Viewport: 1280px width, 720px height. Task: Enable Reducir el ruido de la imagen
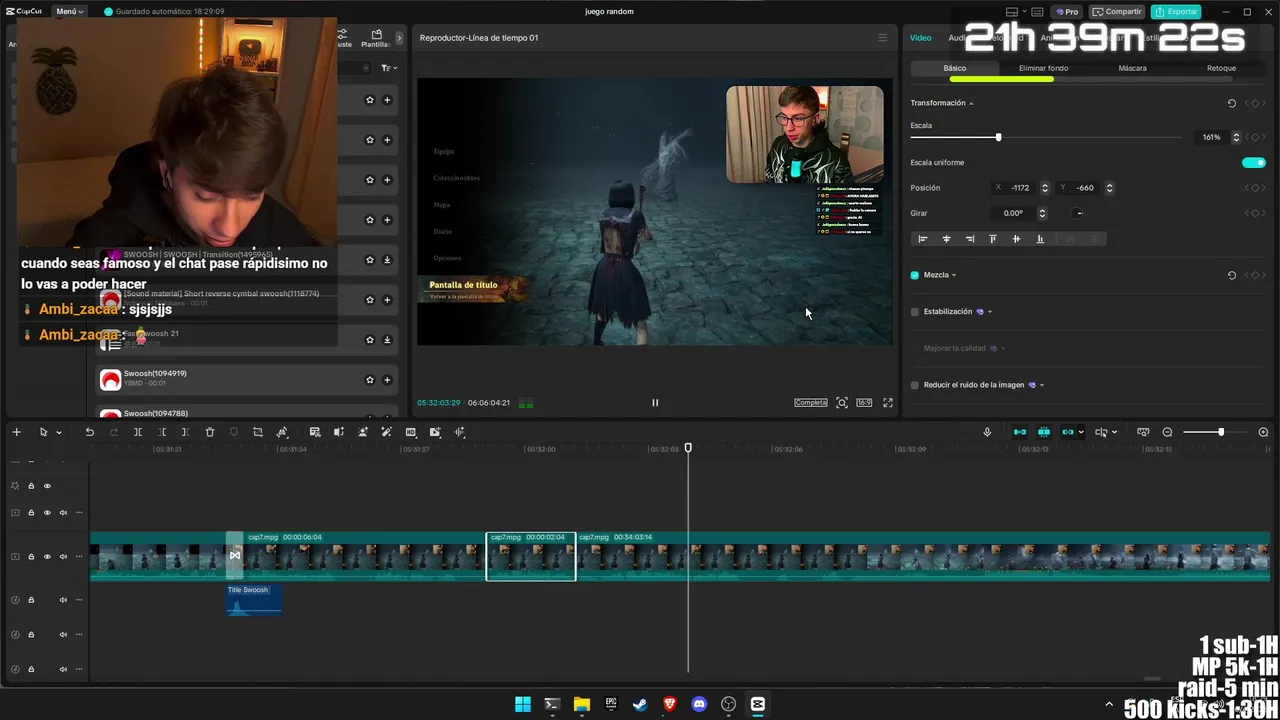[915, 385]
